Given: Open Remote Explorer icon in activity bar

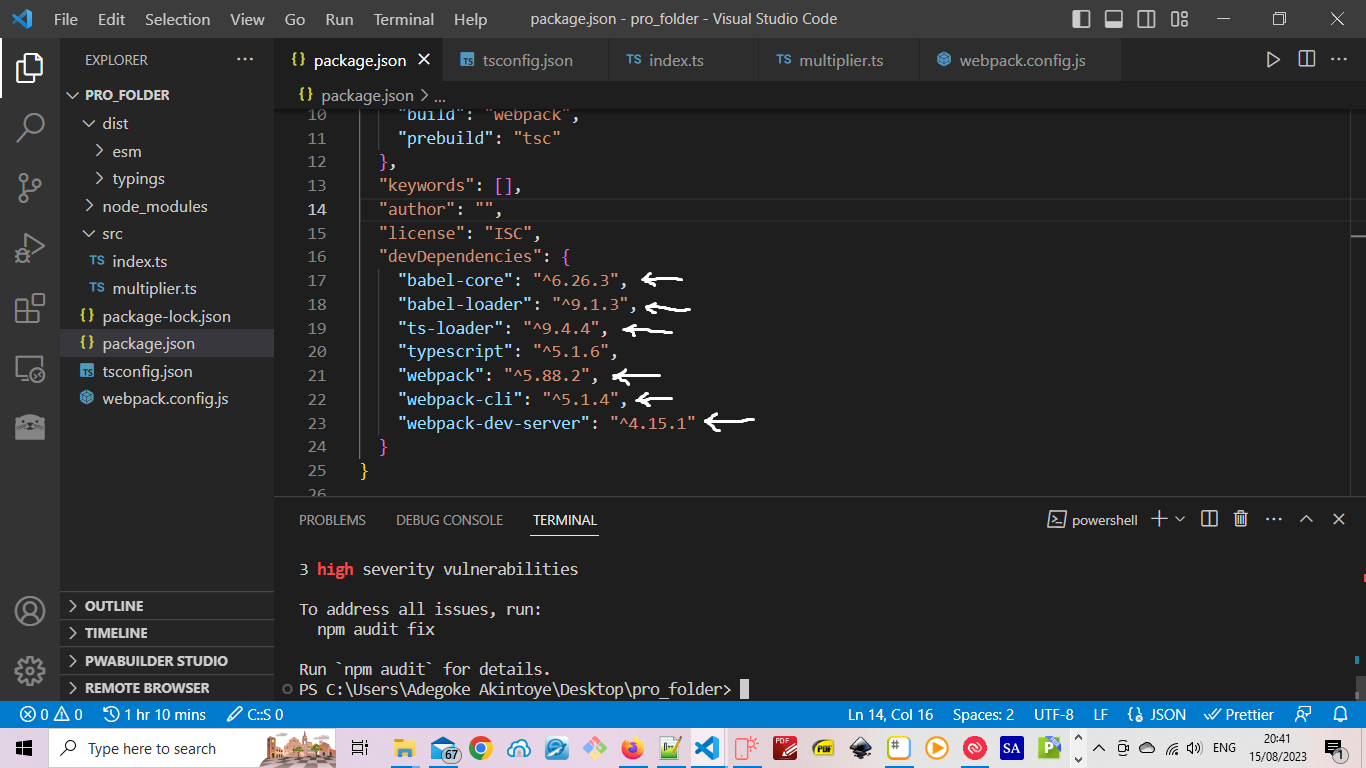Looking at the screenshot, I should click(x=30, y=369).
